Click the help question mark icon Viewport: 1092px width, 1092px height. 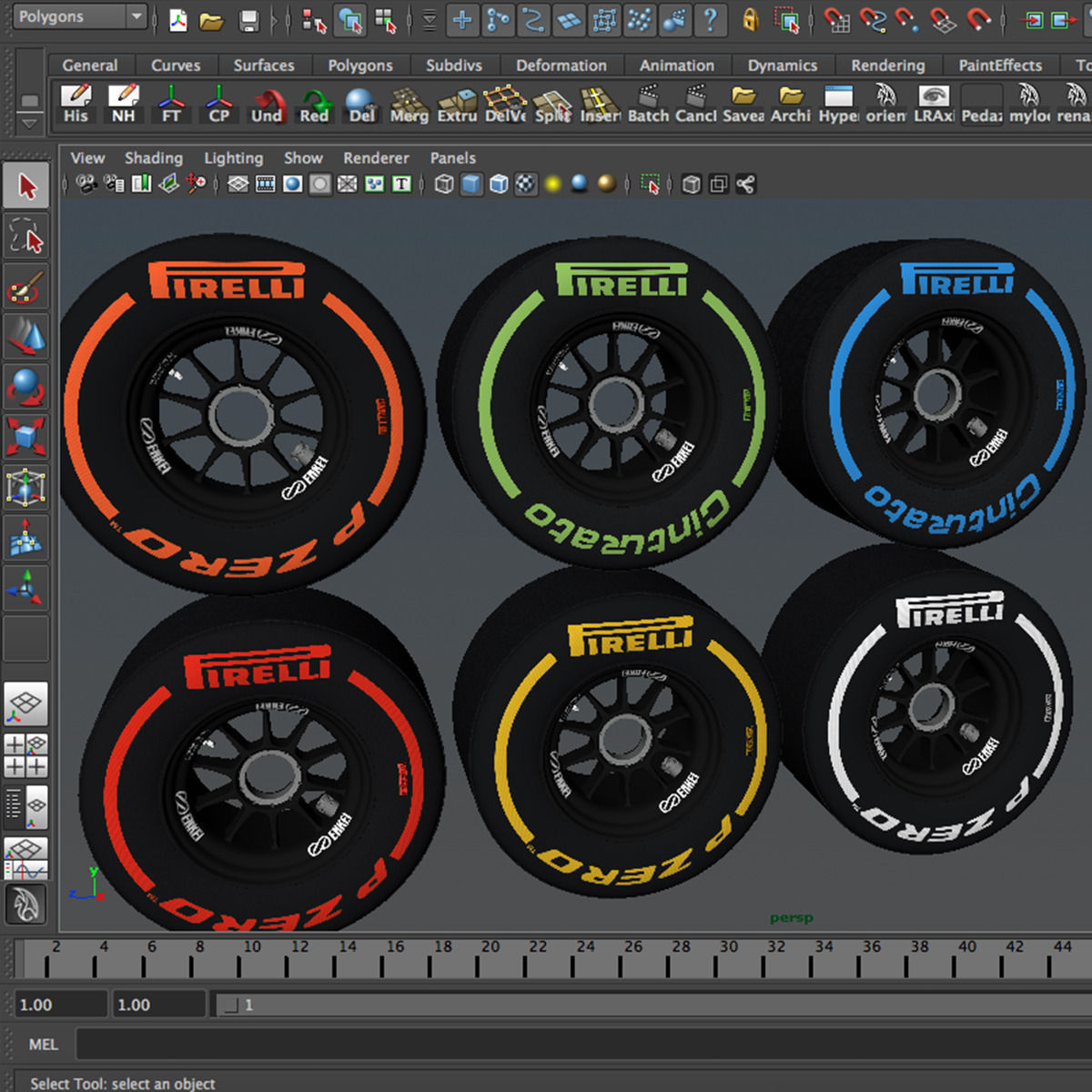pos(711,19)
